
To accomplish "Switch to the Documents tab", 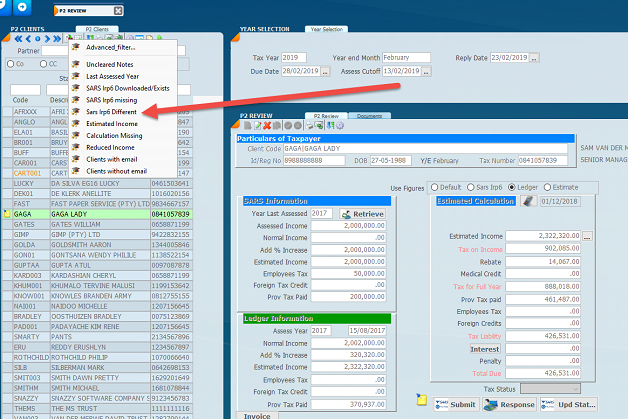I will tap(369, 117).
